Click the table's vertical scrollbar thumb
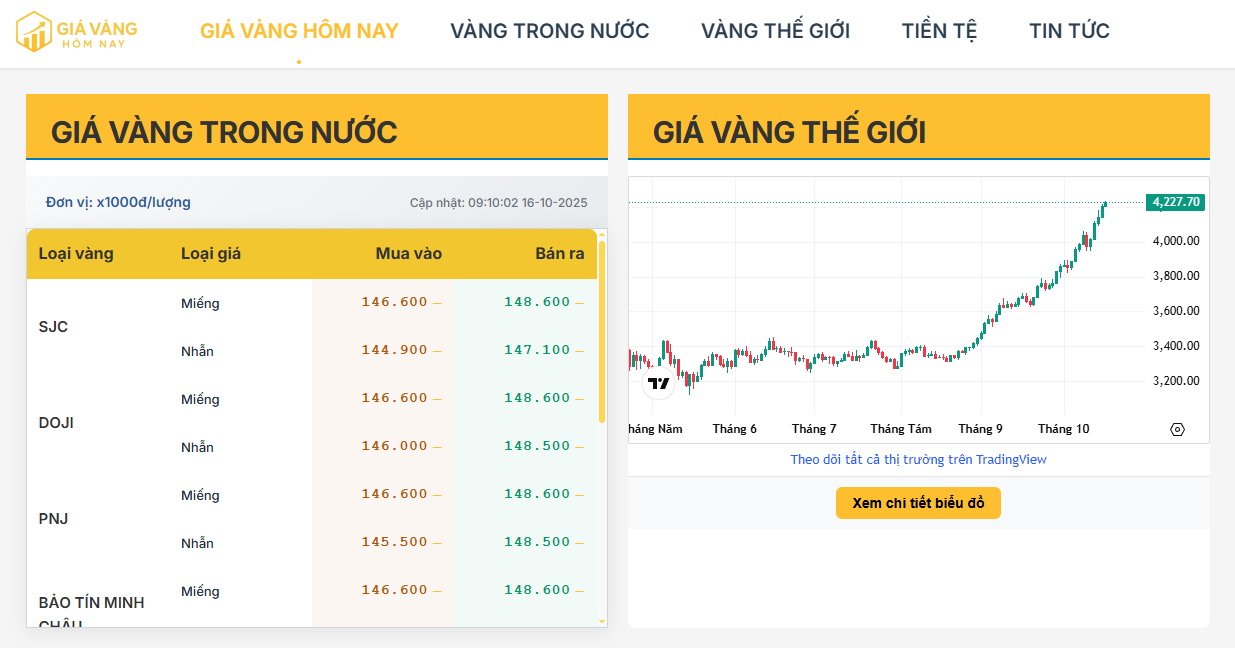Image resolution: width=1235 pixels, height=648 pixels. [x=602, y=330]
